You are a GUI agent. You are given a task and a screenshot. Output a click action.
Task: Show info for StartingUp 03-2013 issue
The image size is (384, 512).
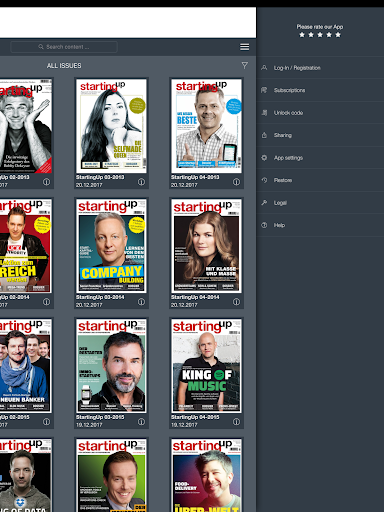click(x=141, y=182)
